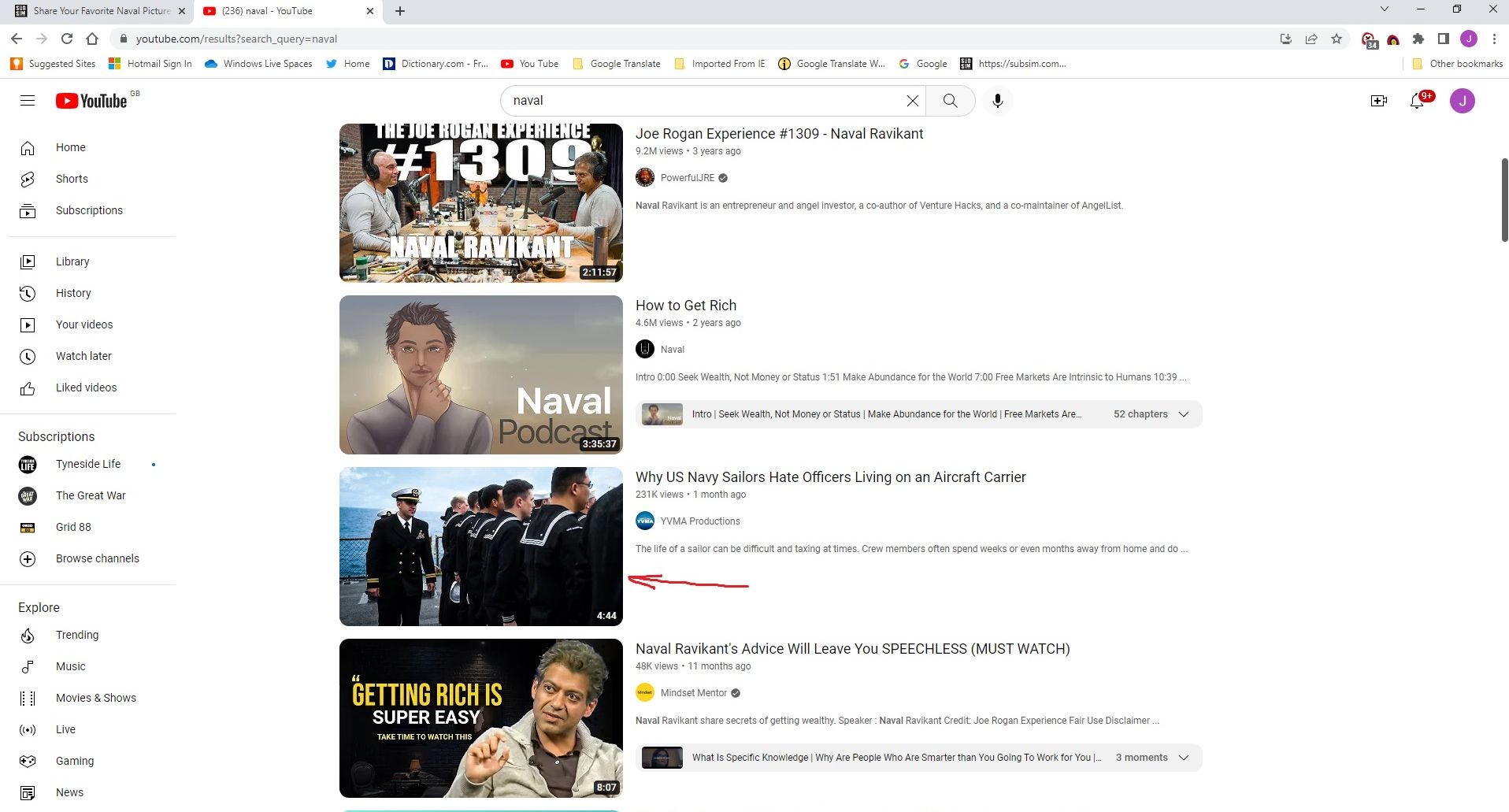The image size is (1509, 812).
Task: Visit PowerfulJRE channel
Action: tap(687, 178)
